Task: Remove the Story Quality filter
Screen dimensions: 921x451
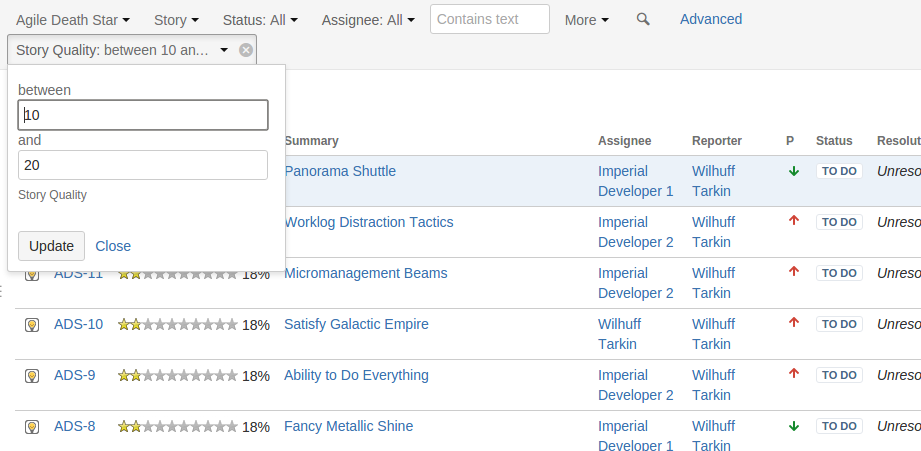Action: pos(246,50)
